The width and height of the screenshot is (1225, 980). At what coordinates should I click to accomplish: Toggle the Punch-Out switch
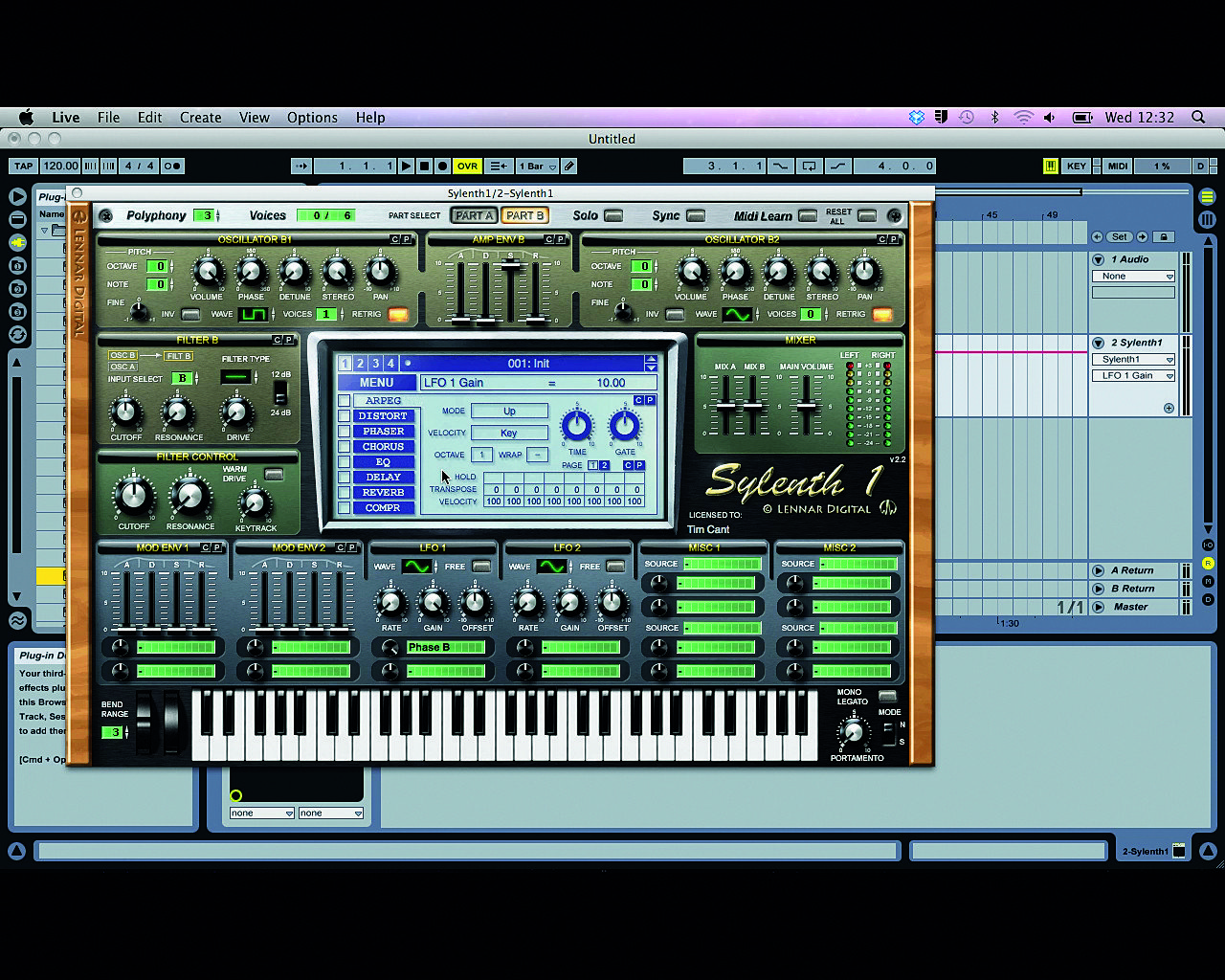pyautogui.click(x=837, y=166)
